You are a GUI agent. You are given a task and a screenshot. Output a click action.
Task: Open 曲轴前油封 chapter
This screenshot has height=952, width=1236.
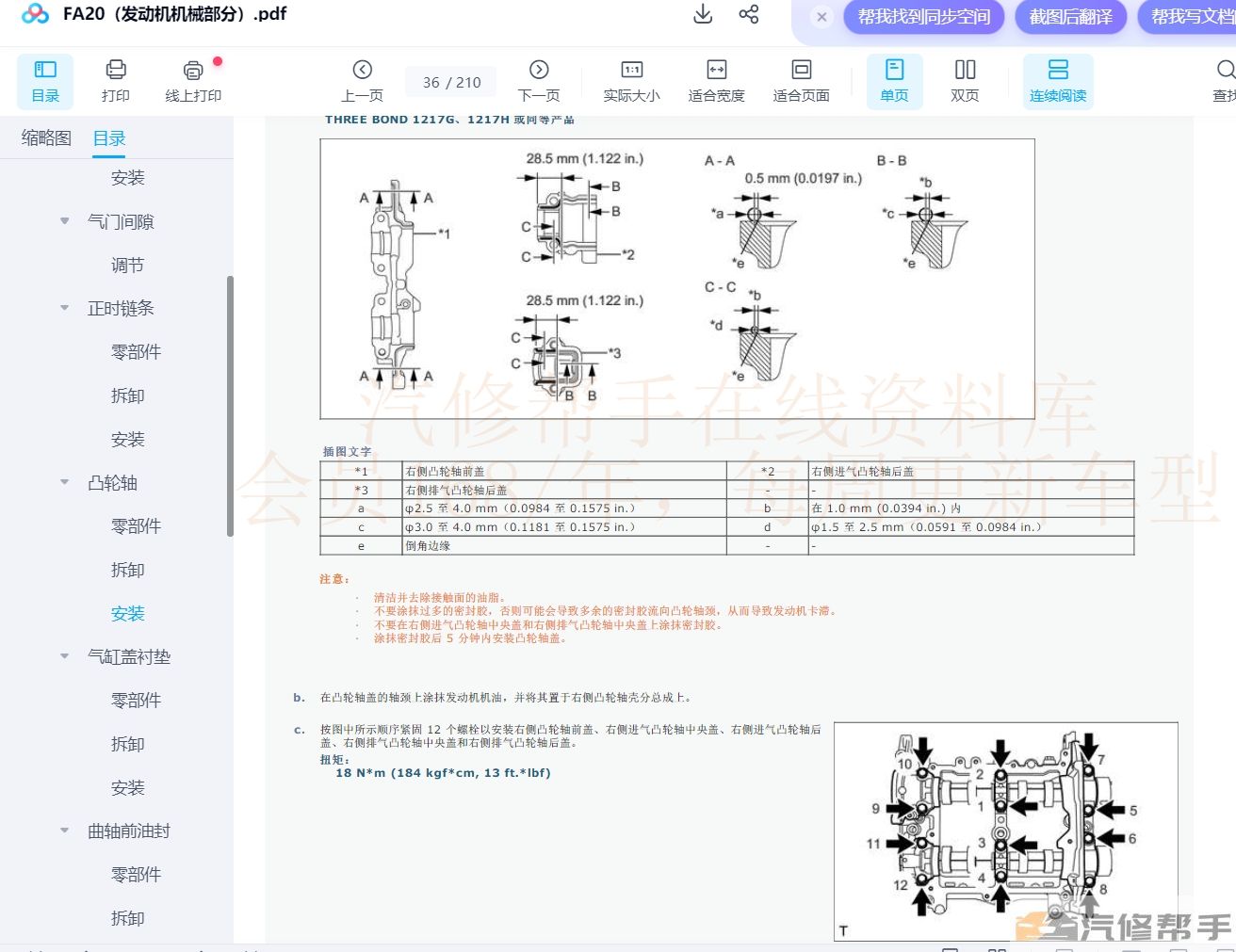[129, 831]
